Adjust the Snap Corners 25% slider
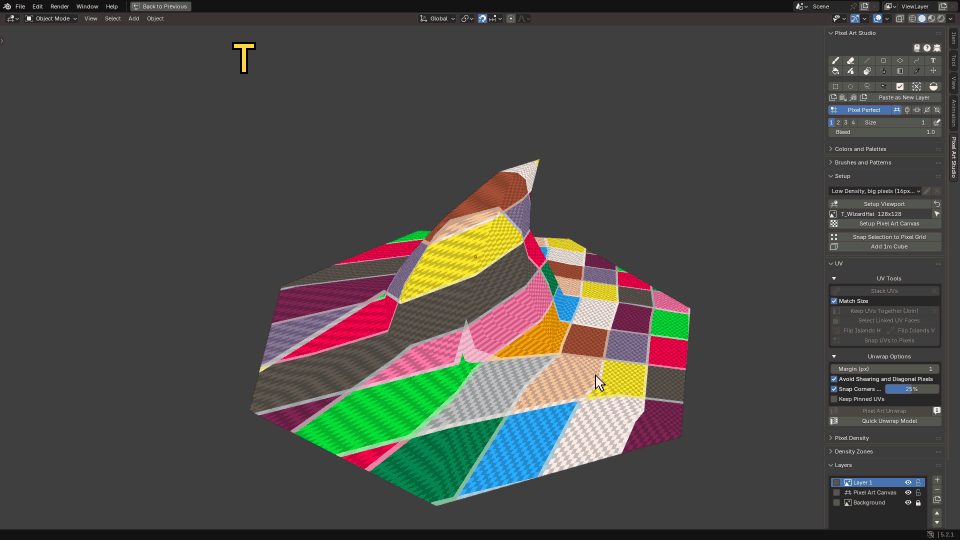Screen dimensions: 960x540 pos(912,389)
